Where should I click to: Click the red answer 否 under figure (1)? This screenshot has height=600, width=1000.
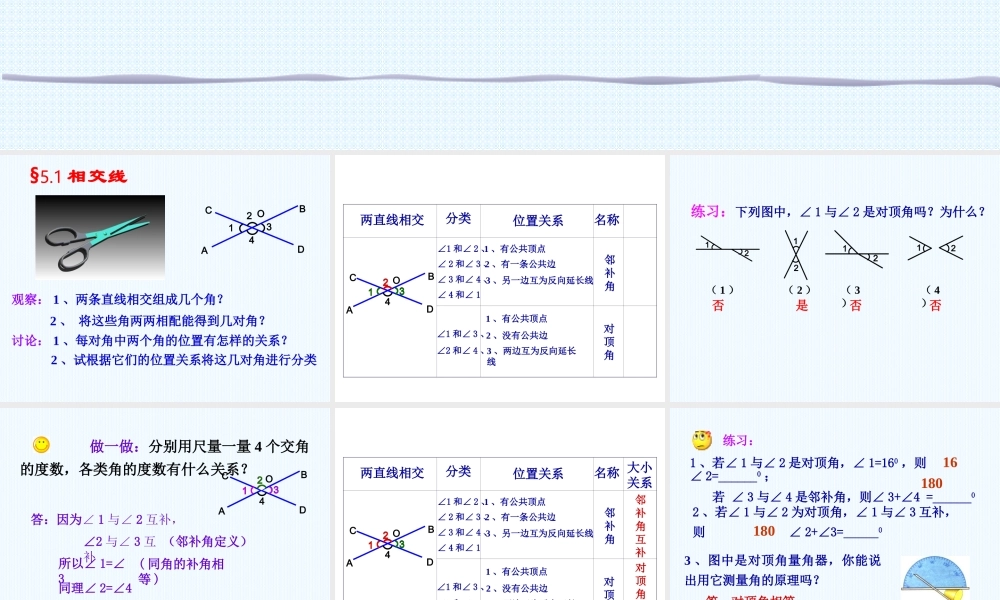pyautogui.click(x=718, y=305)
